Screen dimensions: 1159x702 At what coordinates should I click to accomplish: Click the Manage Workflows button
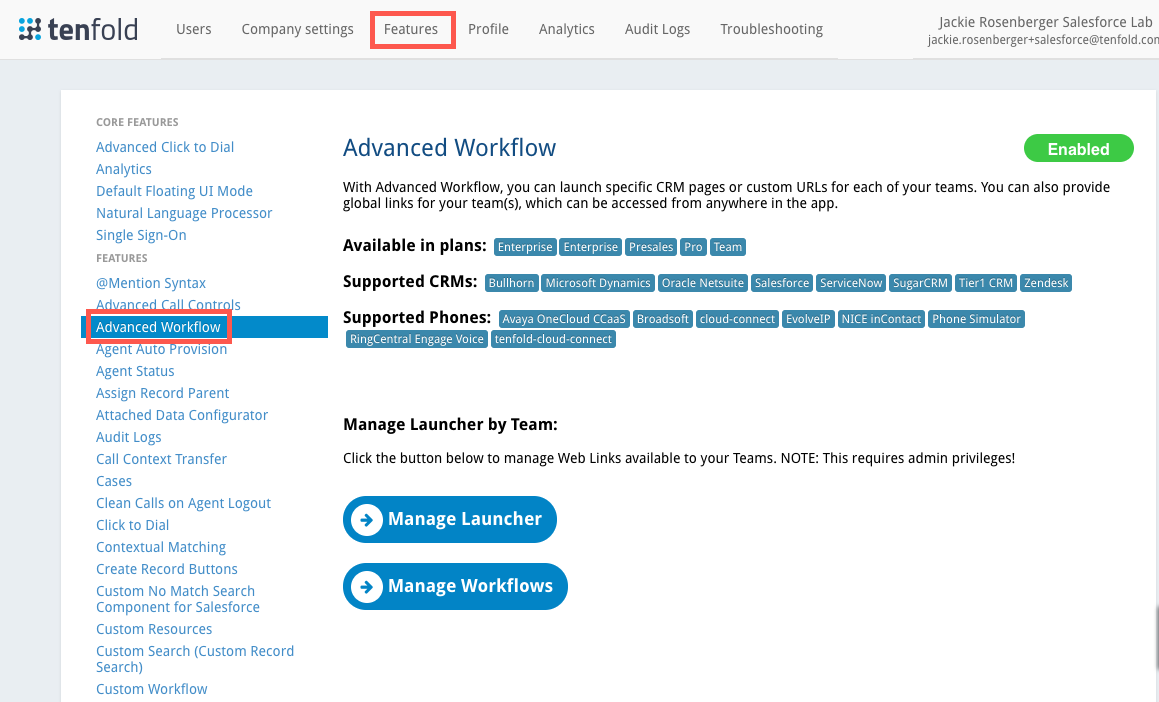pyautogui.click(x=455, y=586)
